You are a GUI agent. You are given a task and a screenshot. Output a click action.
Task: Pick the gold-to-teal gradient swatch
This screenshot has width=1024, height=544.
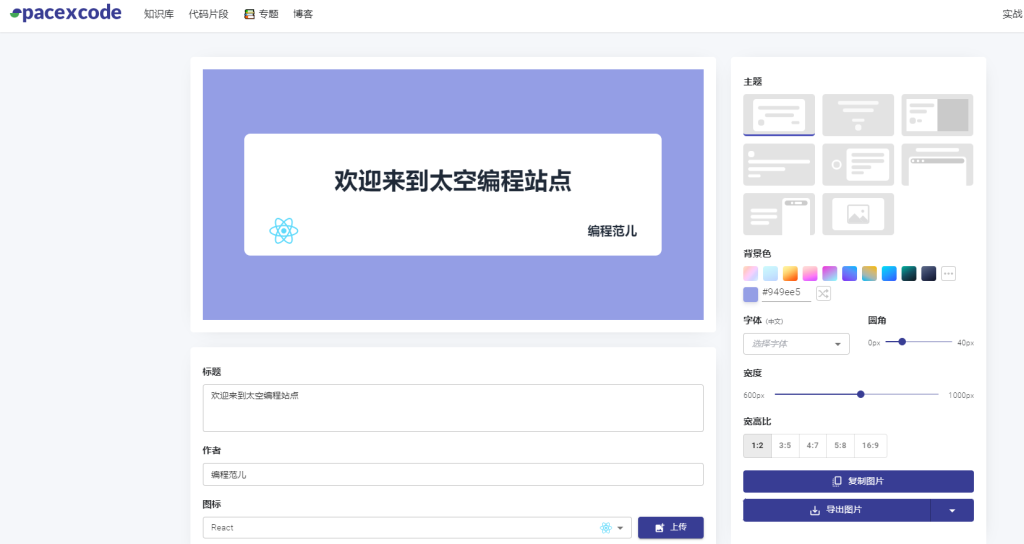coord(869,274)
